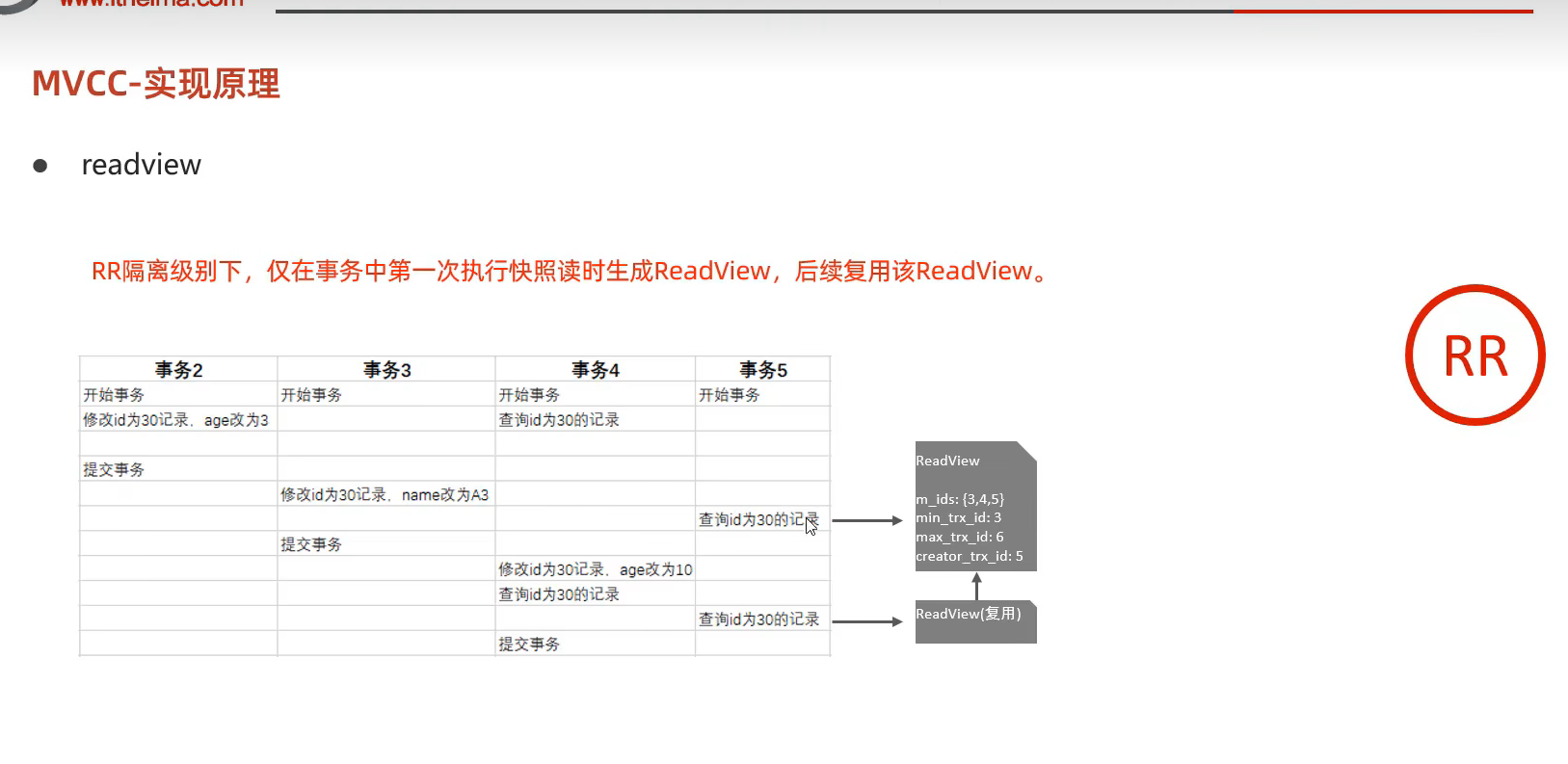This screenshot has width=1568, height=764.
Task: Click the red RR隔离级别 description sentence
Action: tap(569, 272)
